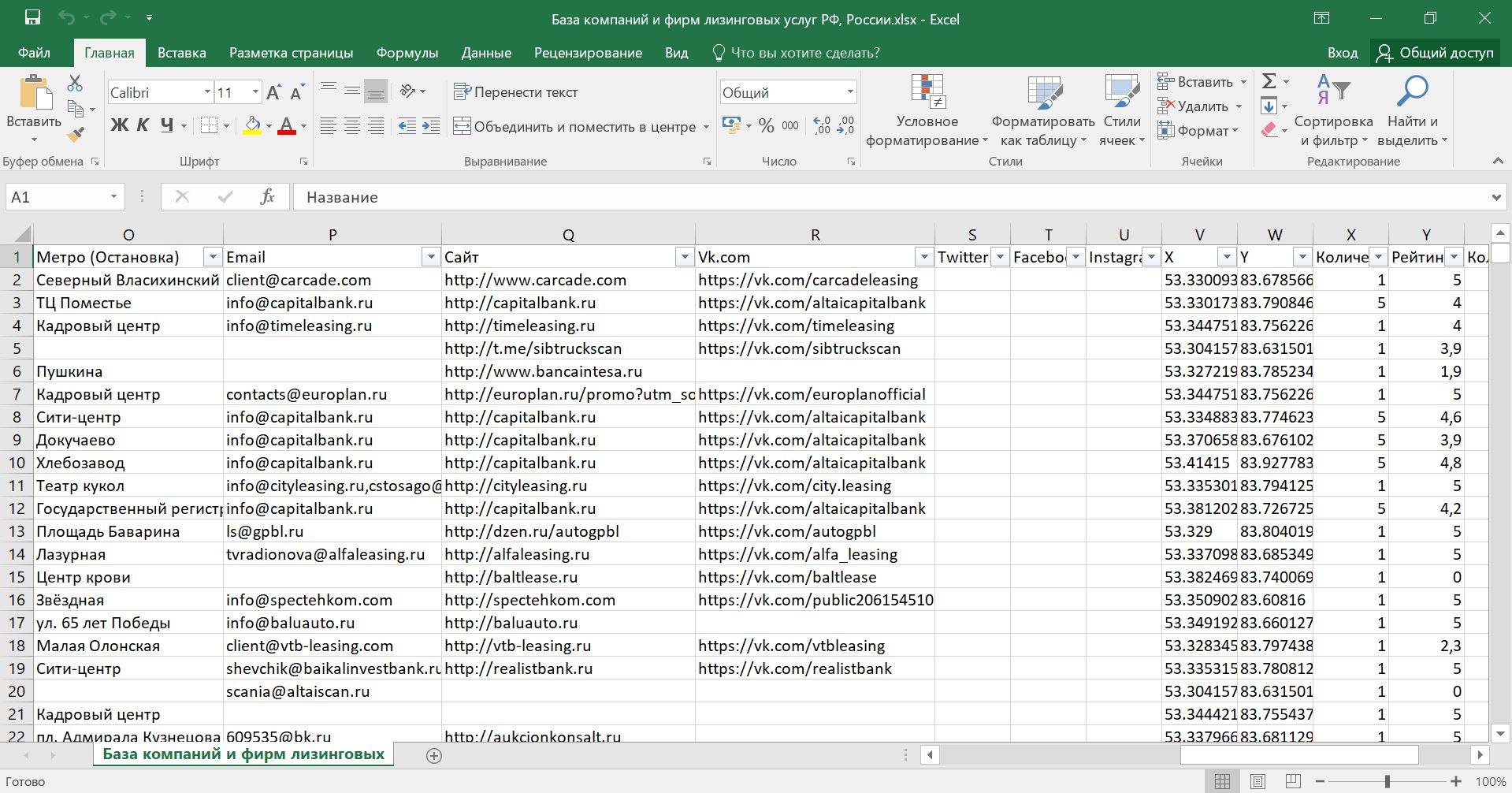Toggle Italic formatting (К)
The height and width of the screenshot is (793, 1512).
(143, 125)
